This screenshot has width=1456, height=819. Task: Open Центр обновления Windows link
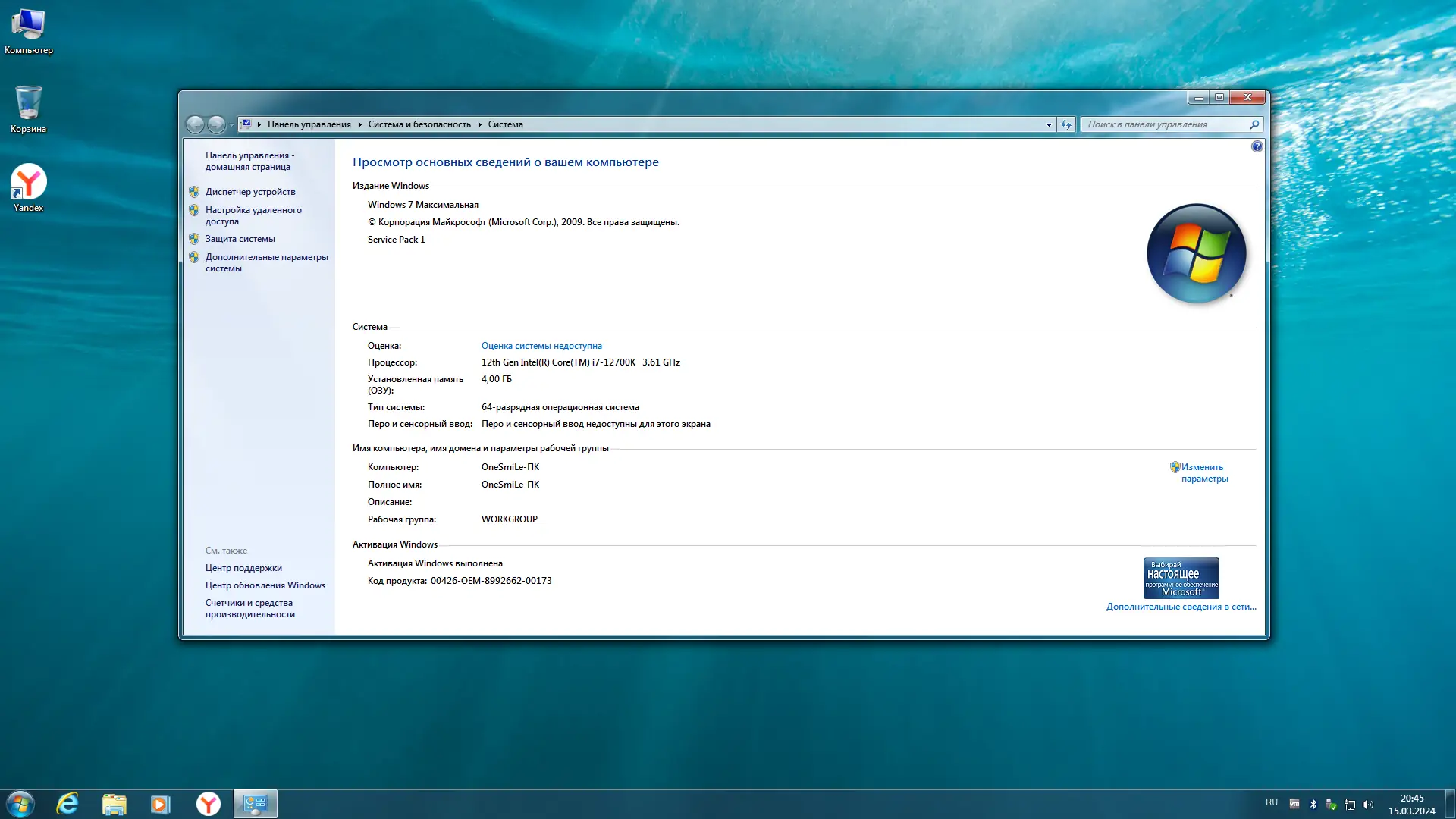pos(265,585)
